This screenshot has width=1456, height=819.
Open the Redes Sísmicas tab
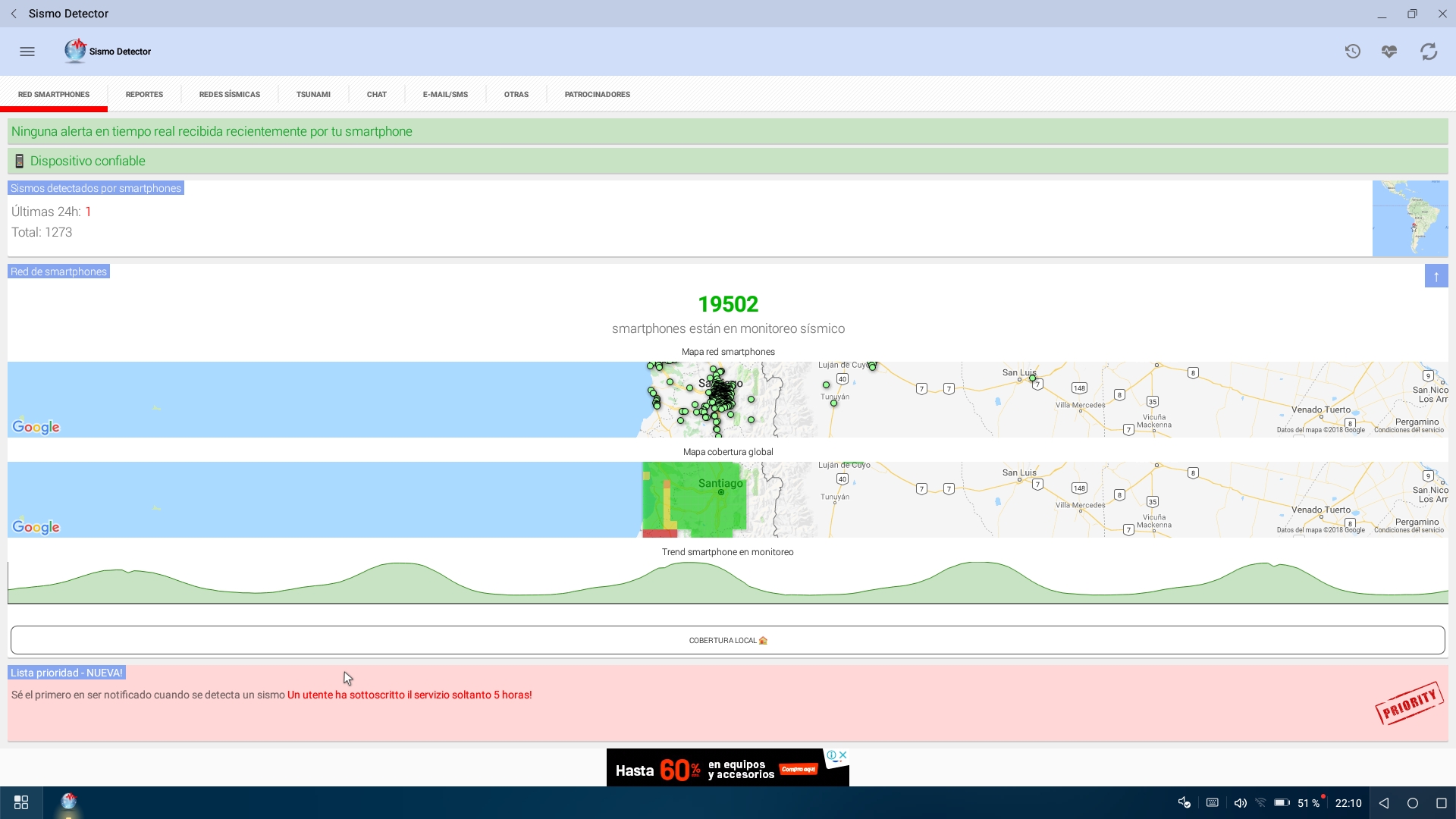tap(229, 95)
